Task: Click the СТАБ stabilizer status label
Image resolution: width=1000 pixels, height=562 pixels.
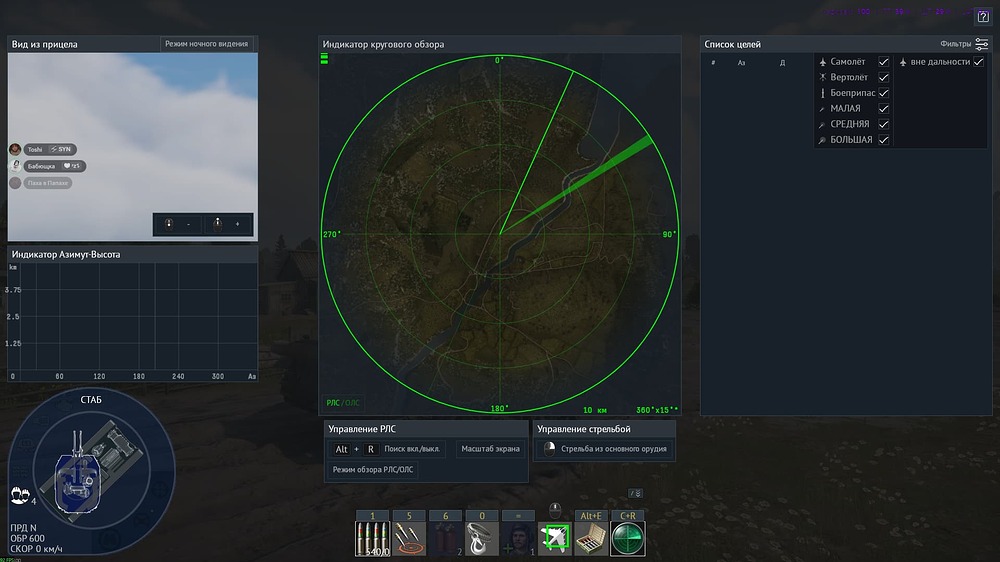Action: point(91,399)
